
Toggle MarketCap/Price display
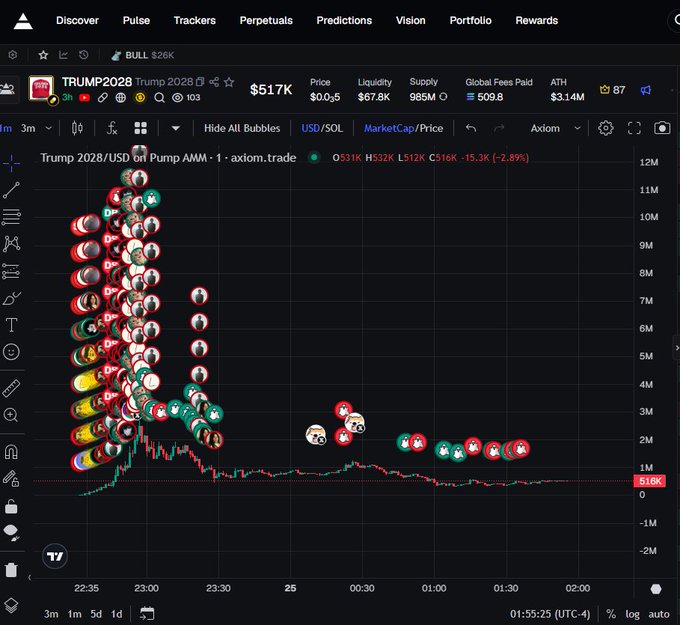(x=403, y=128)
